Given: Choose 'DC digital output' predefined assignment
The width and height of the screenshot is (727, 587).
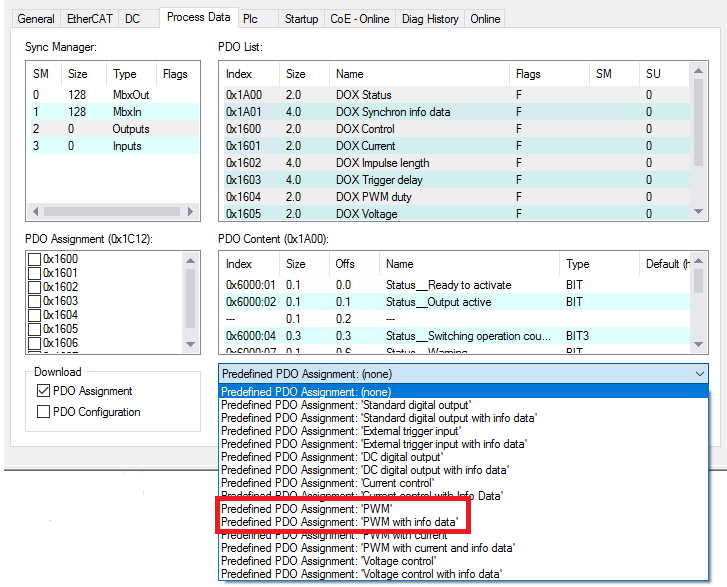Looking at the screenshot, I should (x=463, y=457).
